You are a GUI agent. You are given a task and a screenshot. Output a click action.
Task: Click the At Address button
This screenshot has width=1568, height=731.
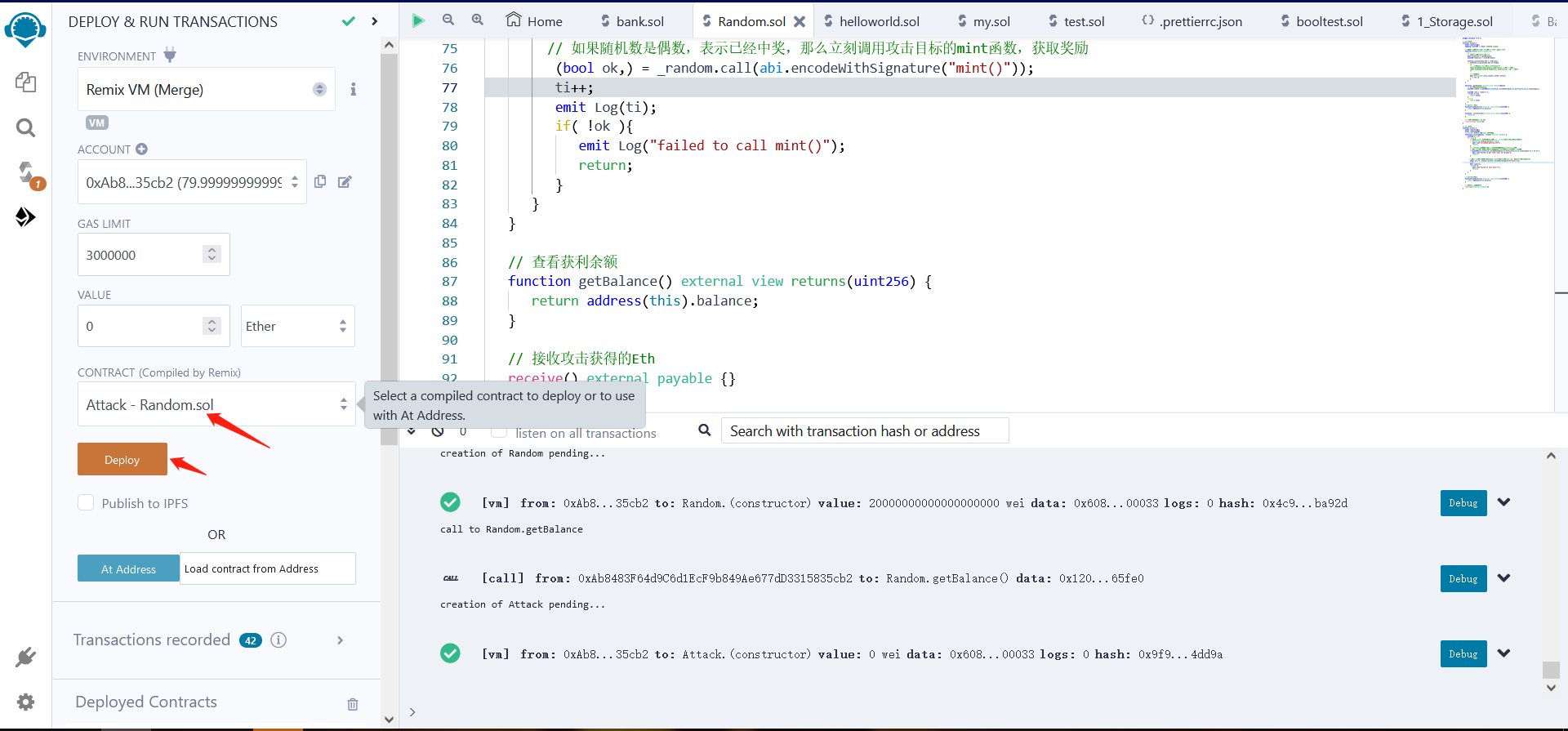[x=128, y=568]
